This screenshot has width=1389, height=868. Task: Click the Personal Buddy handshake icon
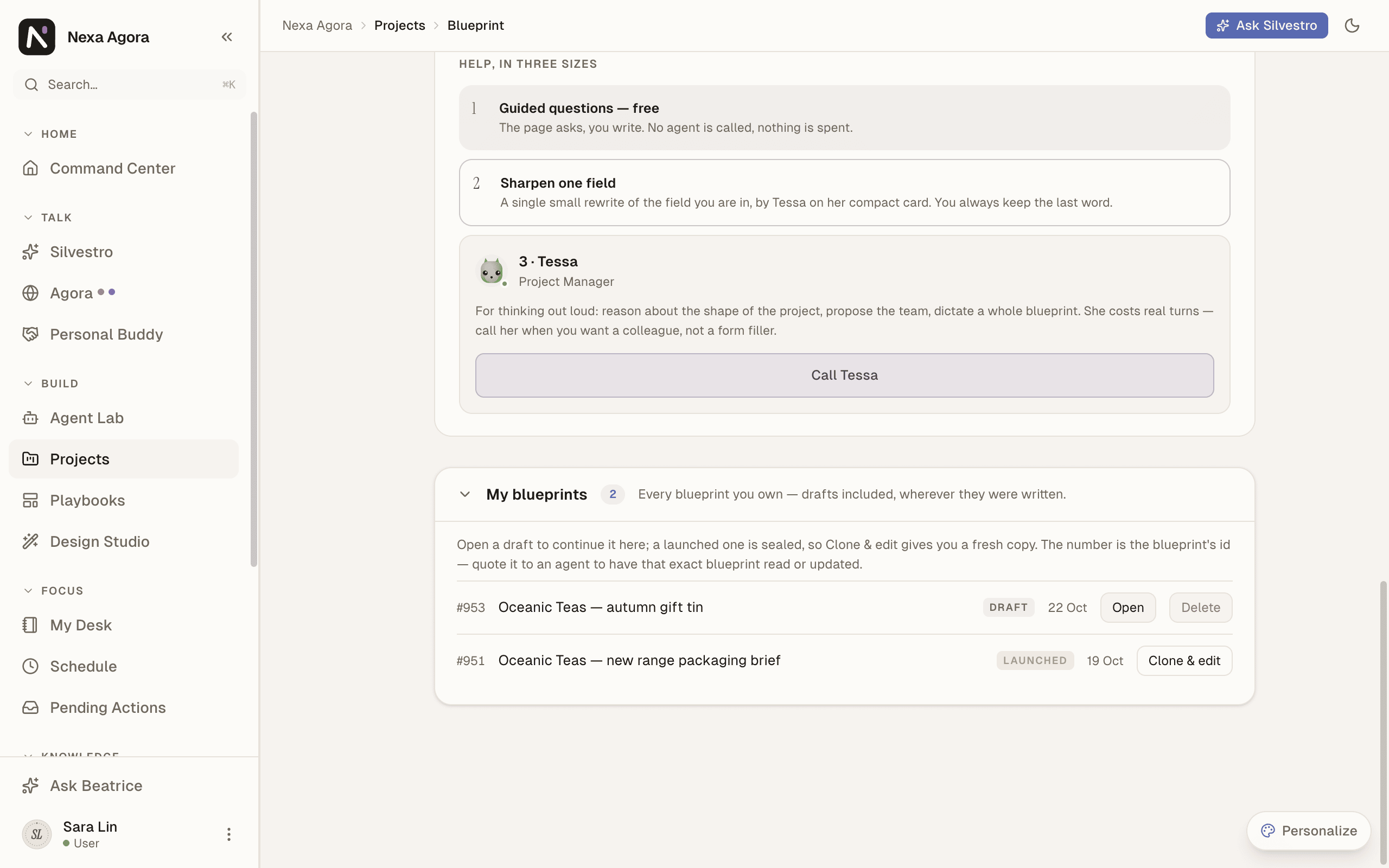click(x=30, y=335)
